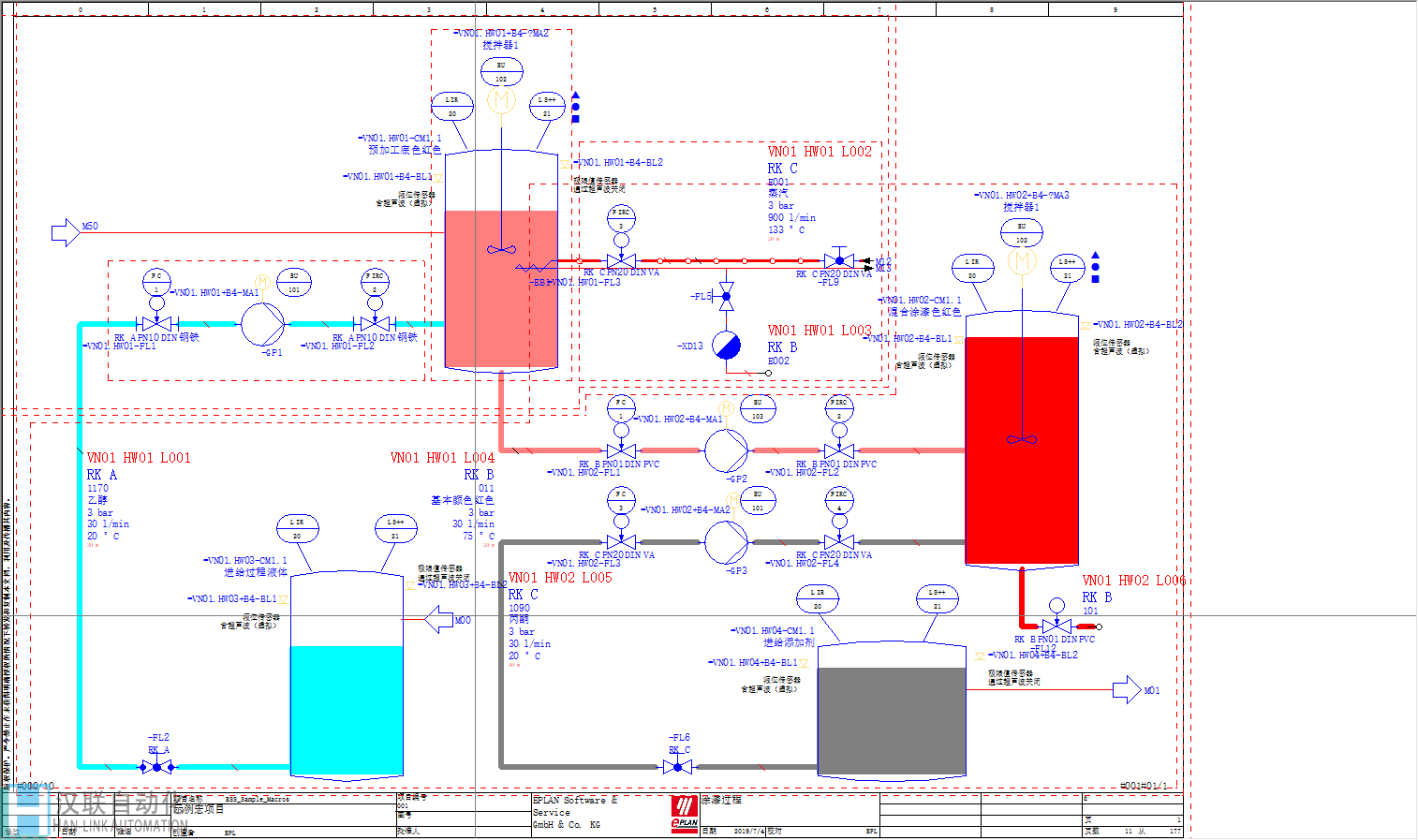Click the VN01 HW01 L002 steam label
This screenshot has height=840, width=1418.
tap(820, 152)
